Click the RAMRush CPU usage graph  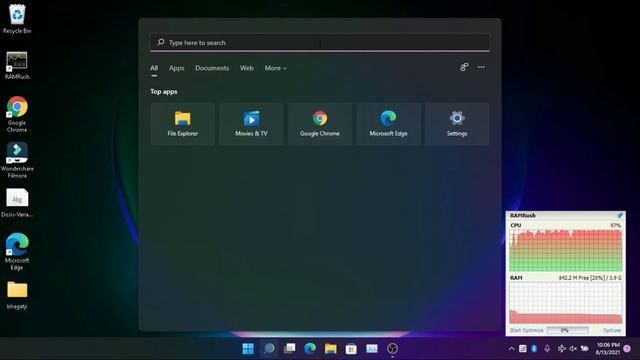tap(566, 250)
